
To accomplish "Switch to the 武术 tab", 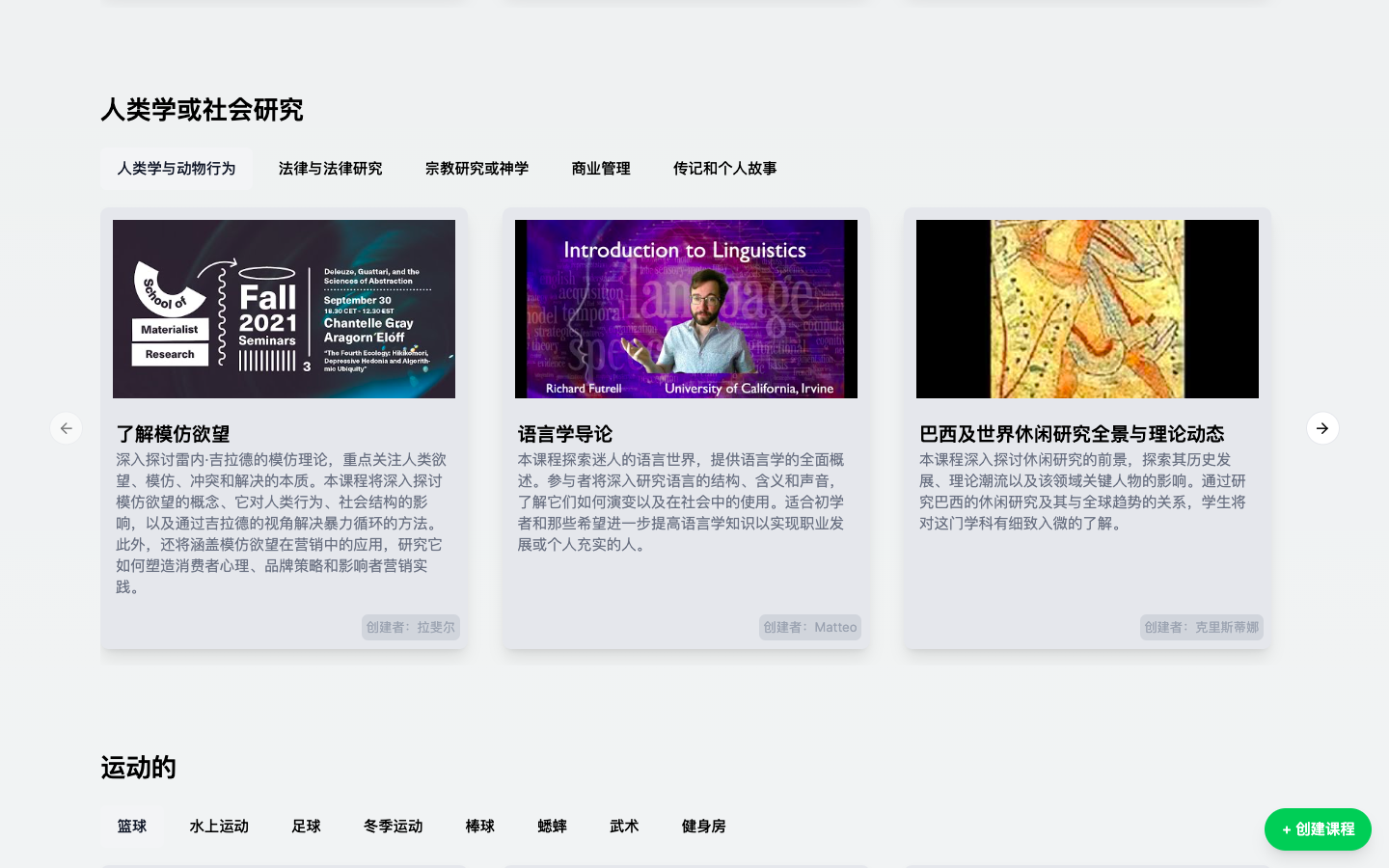I will 624,827.
